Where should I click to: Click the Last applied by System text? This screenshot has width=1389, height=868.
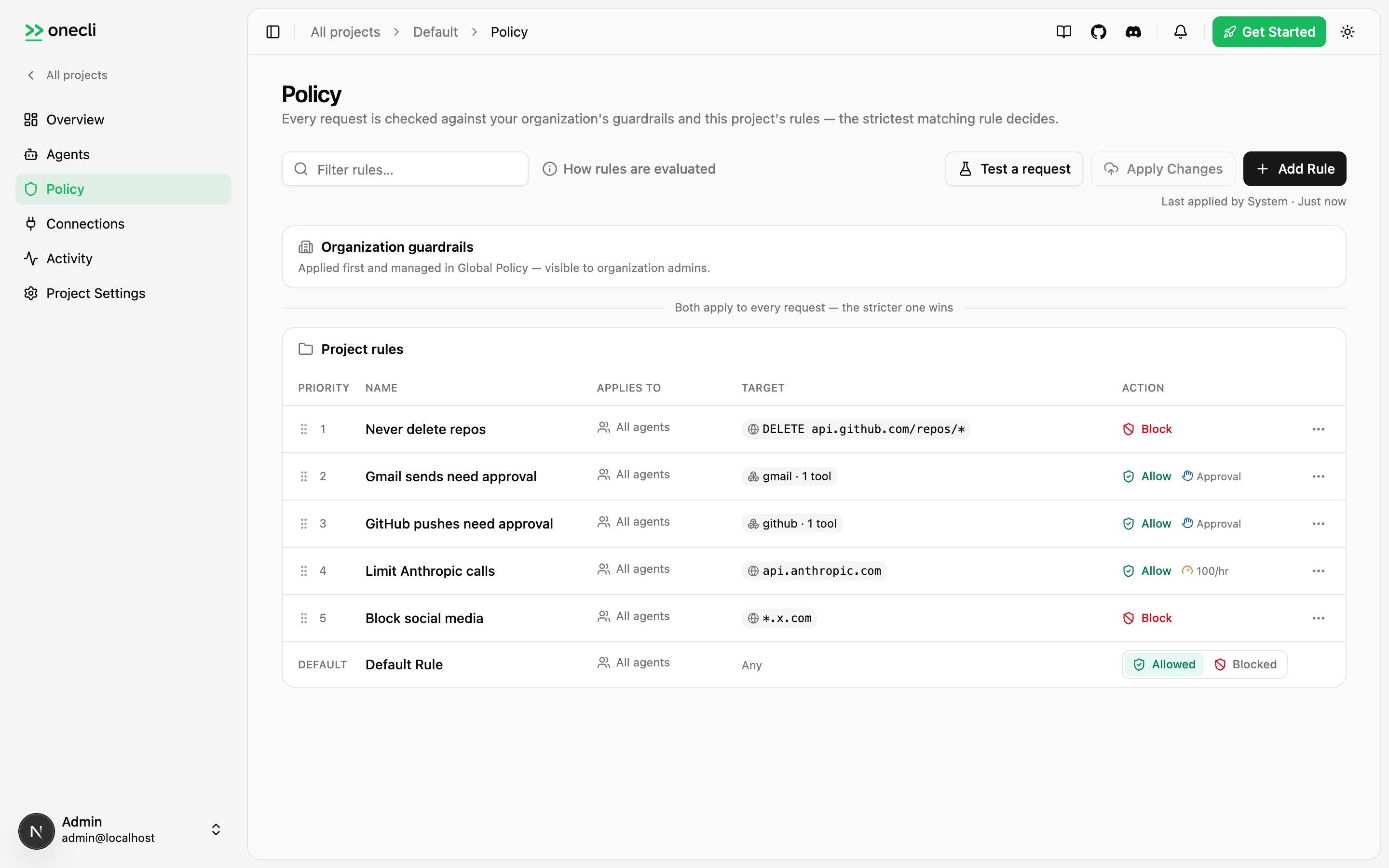point(1253,202)
